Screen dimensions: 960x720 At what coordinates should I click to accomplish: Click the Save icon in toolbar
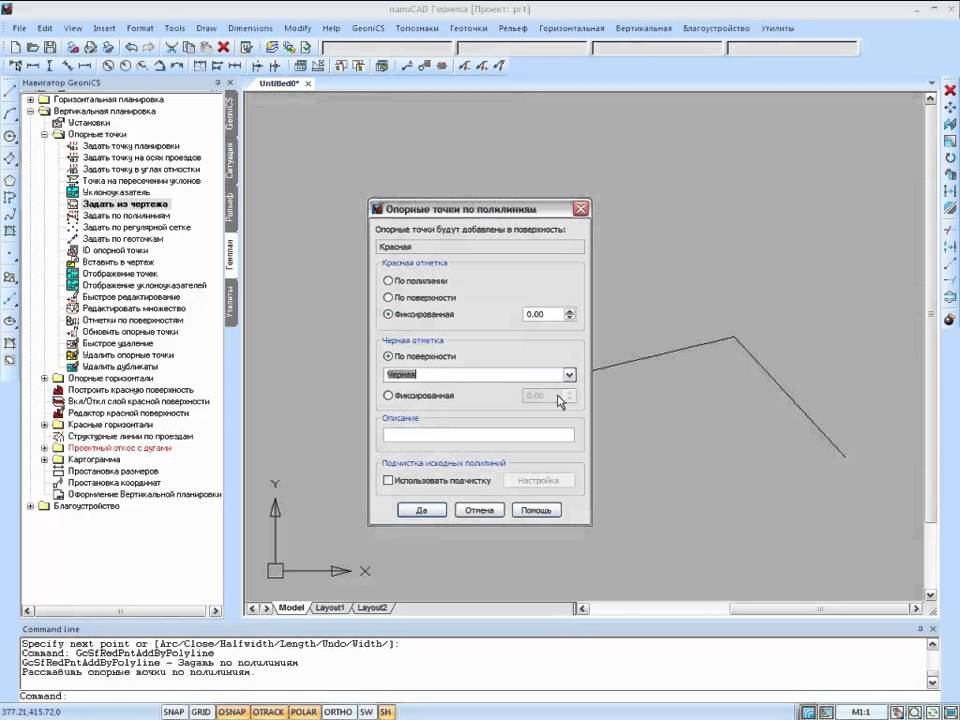[x=50, y=47]
